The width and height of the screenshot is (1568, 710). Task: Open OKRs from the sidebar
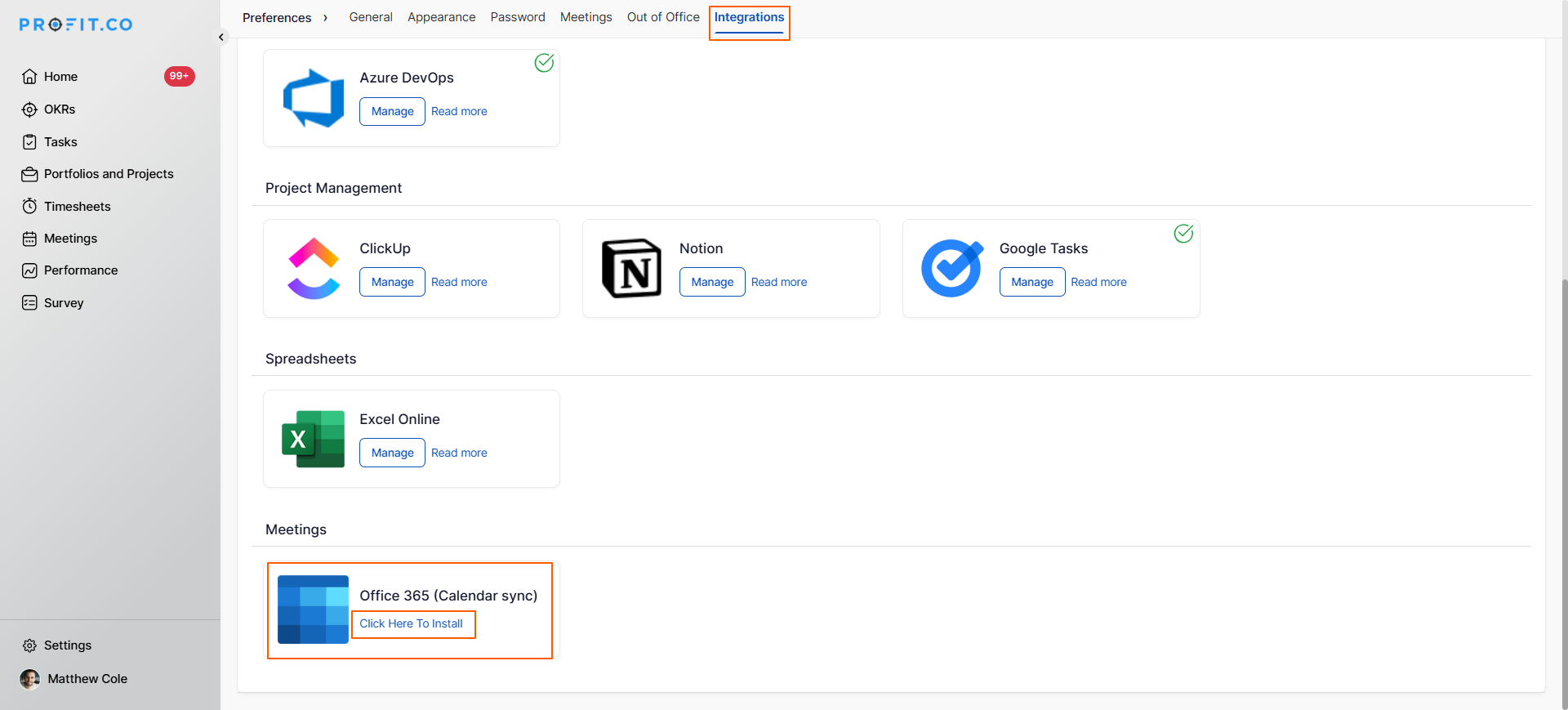pyautogui.click(x=60, y=109)
